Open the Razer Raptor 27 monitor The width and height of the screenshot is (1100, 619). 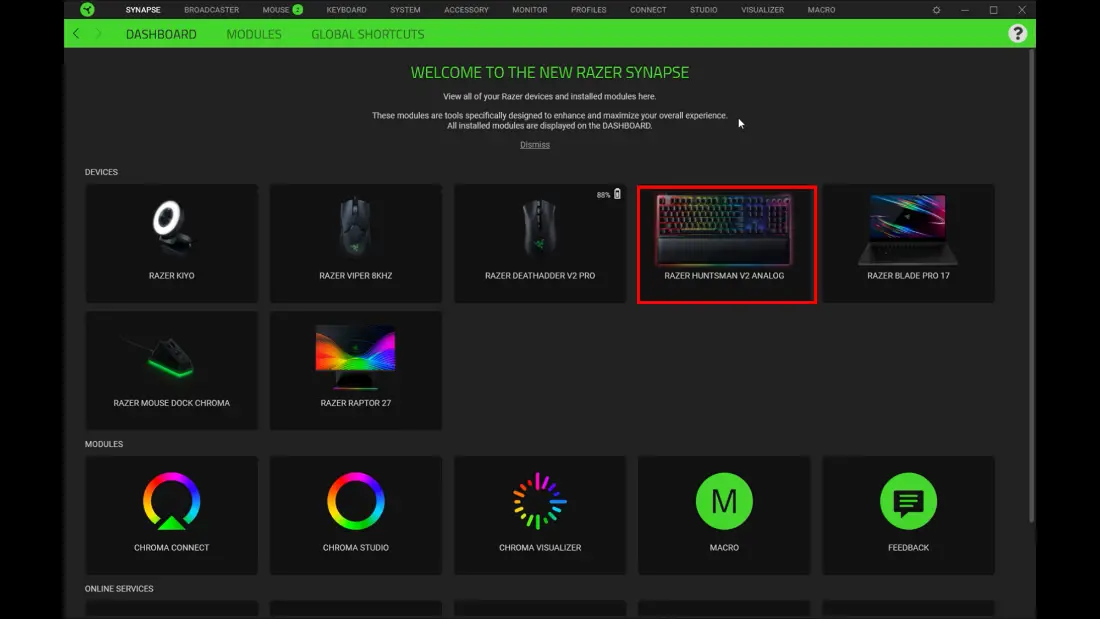click(356, 371)
